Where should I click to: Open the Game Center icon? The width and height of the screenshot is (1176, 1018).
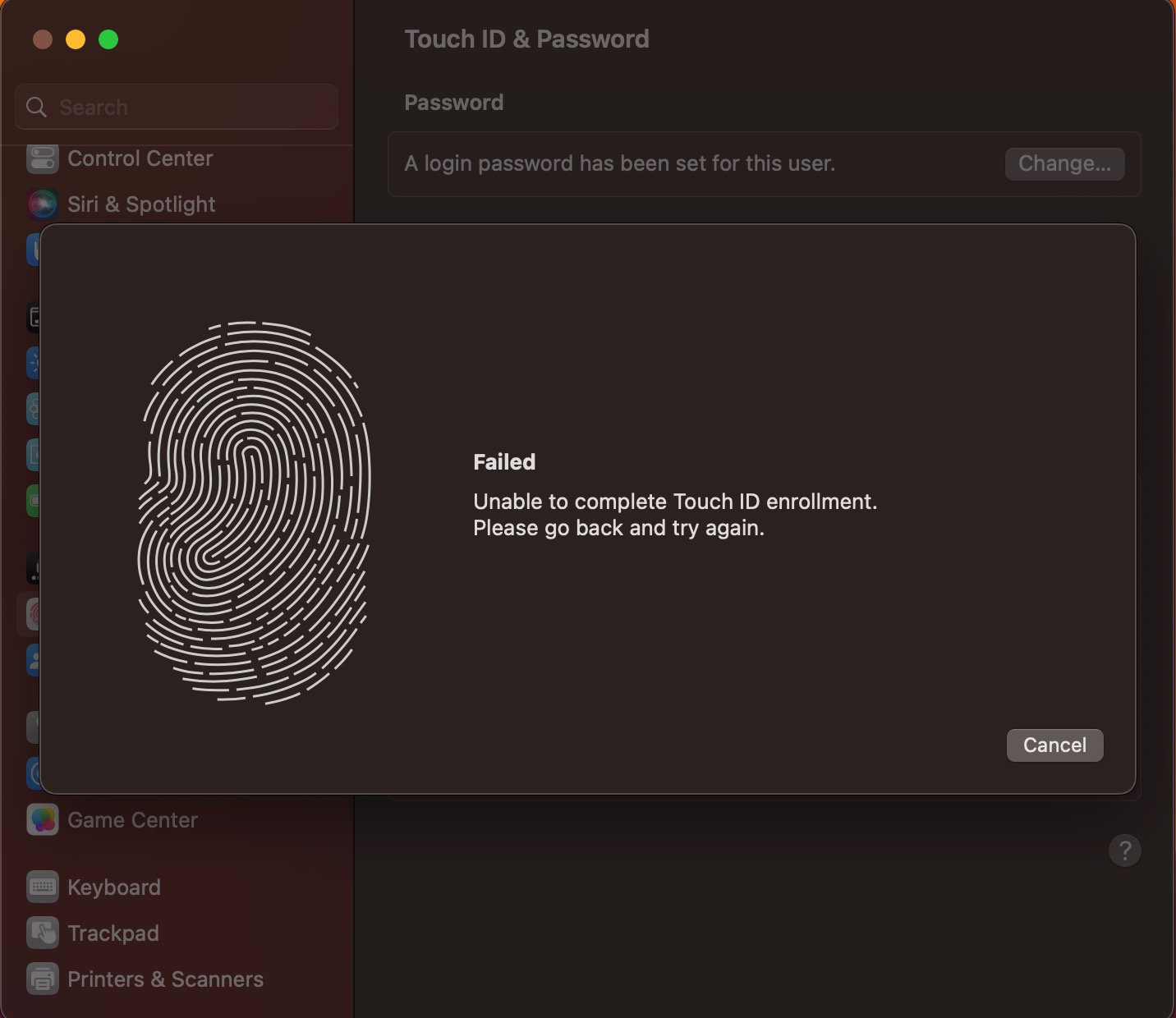point(42,819)
